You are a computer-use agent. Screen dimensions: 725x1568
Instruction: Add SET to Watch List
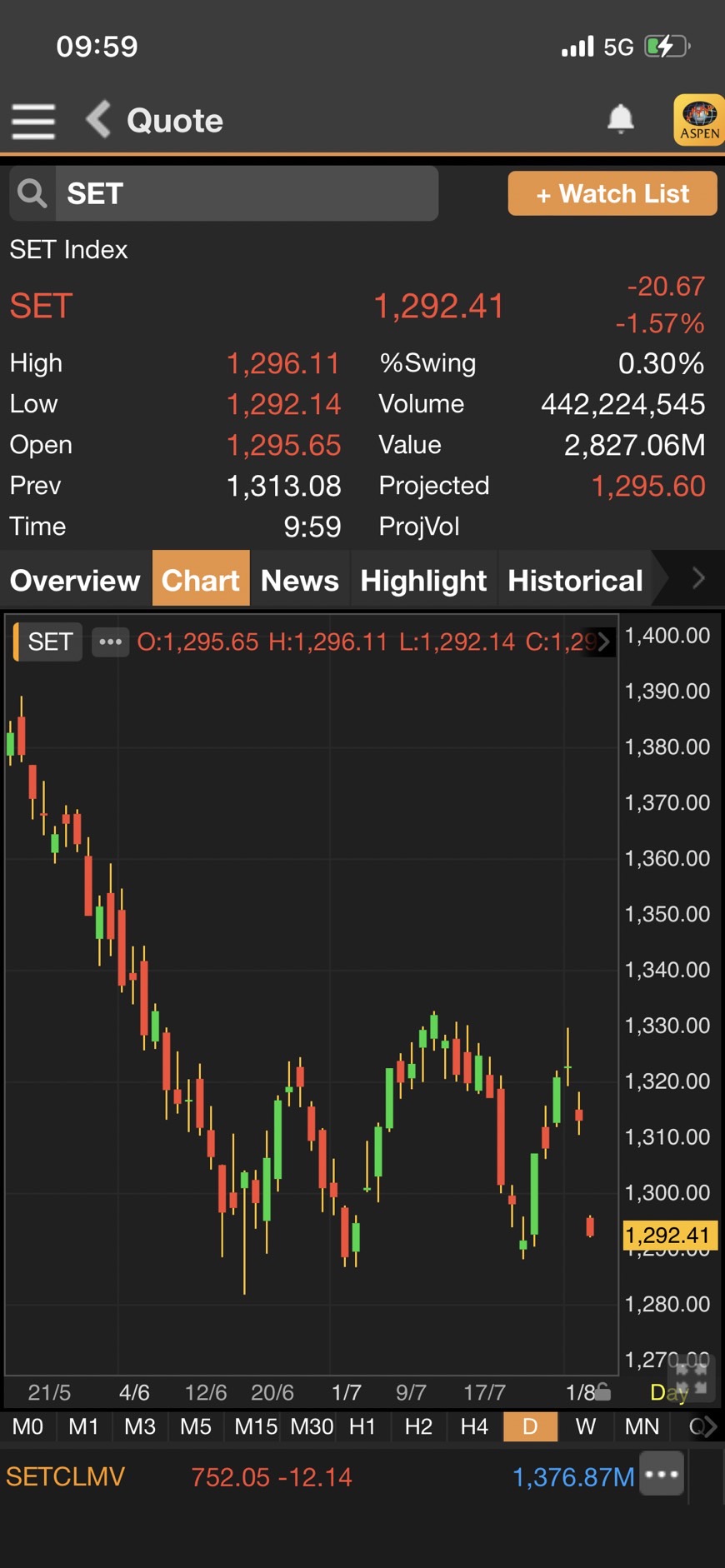point(612,193)
